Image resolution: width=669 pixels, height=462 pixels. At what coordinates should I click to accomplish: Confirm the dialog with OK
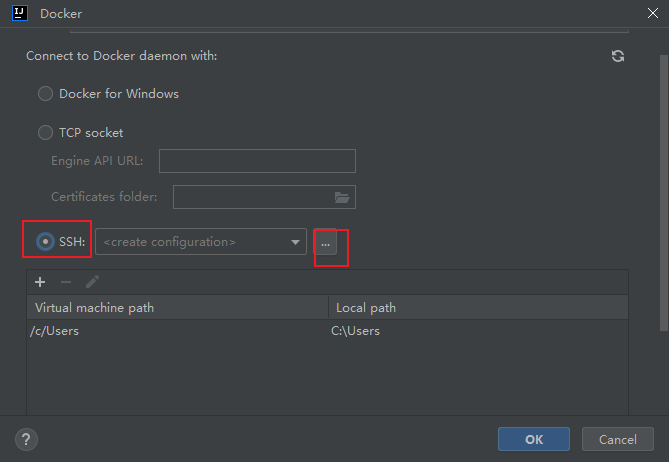coord(534,439)
